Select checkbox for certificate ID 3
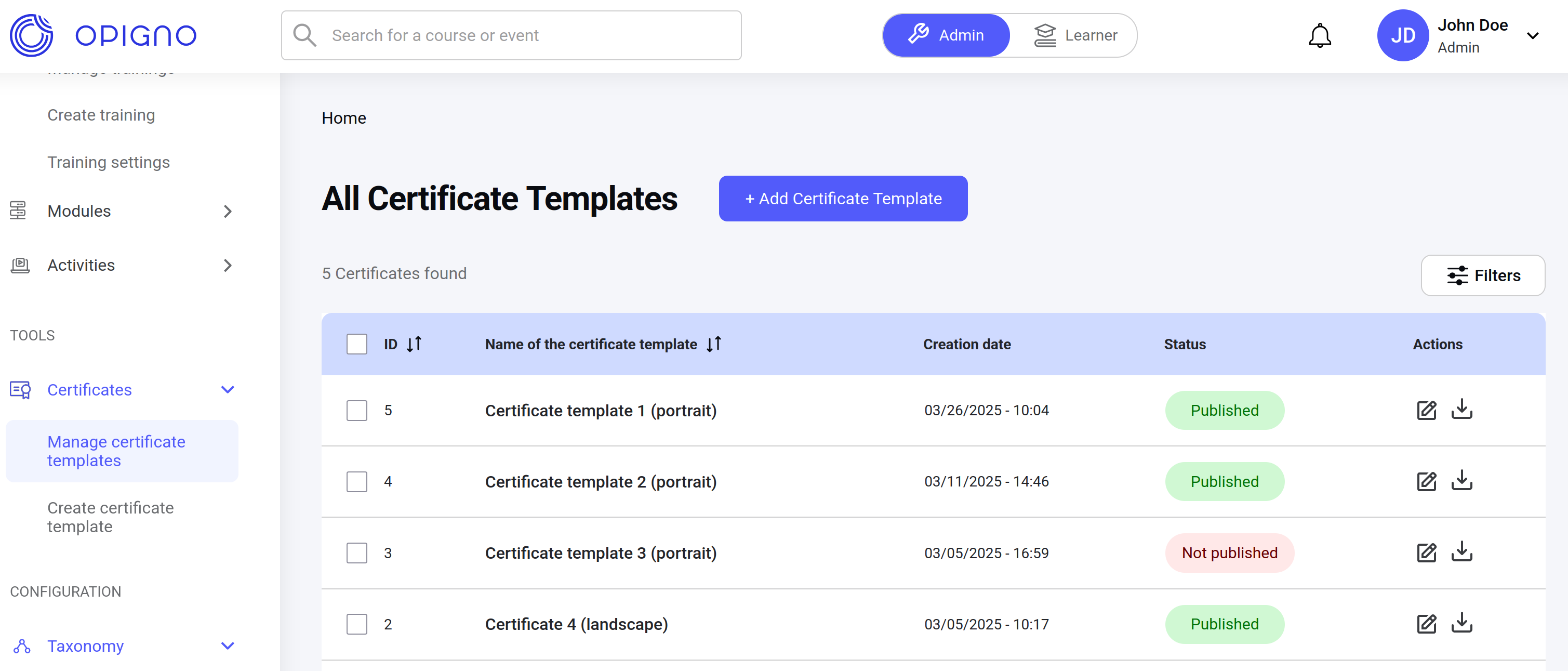 [x=357, y=553]
